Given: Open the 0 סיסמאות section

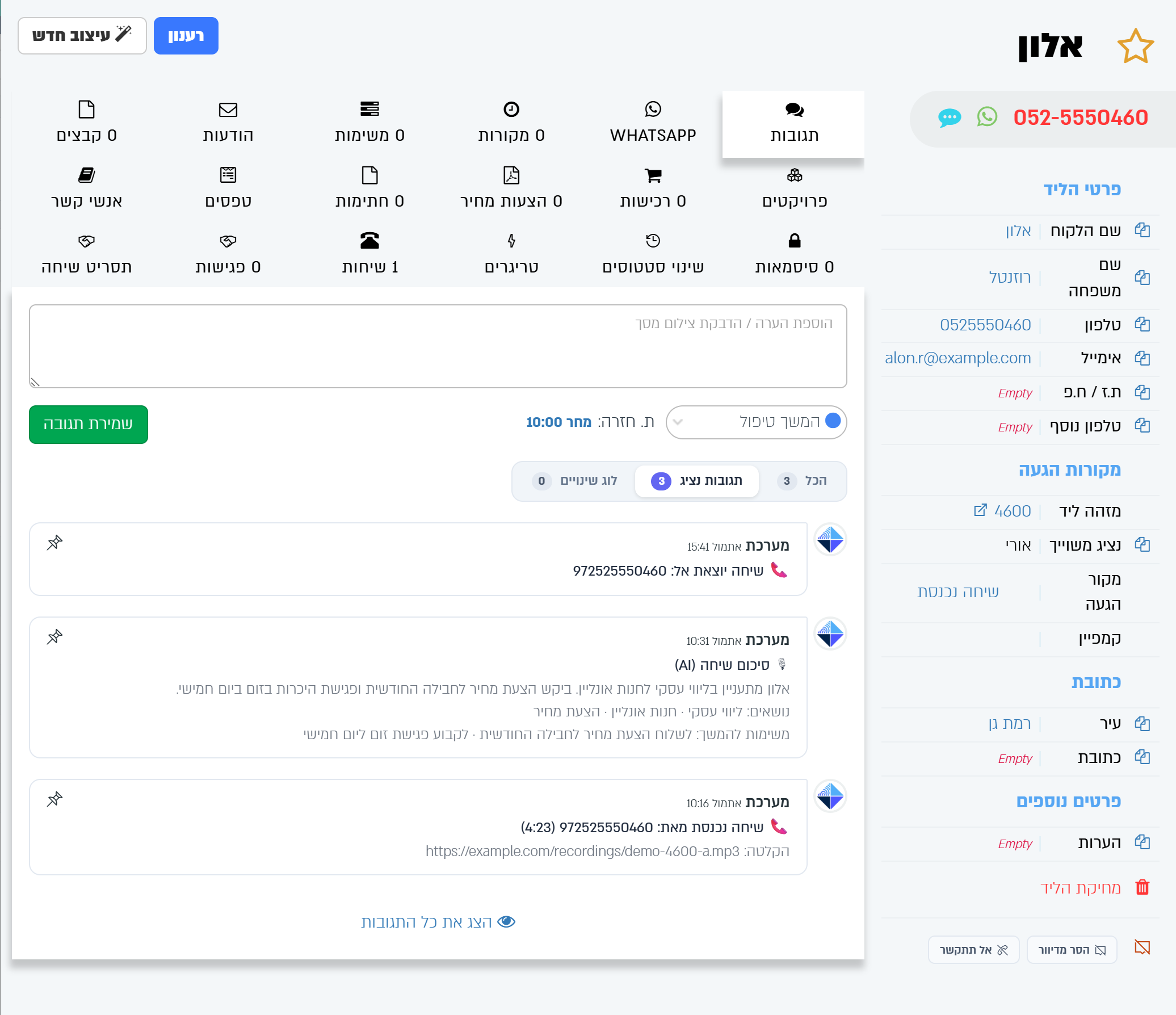Looking at the screenshot, I should coord(795,254).
